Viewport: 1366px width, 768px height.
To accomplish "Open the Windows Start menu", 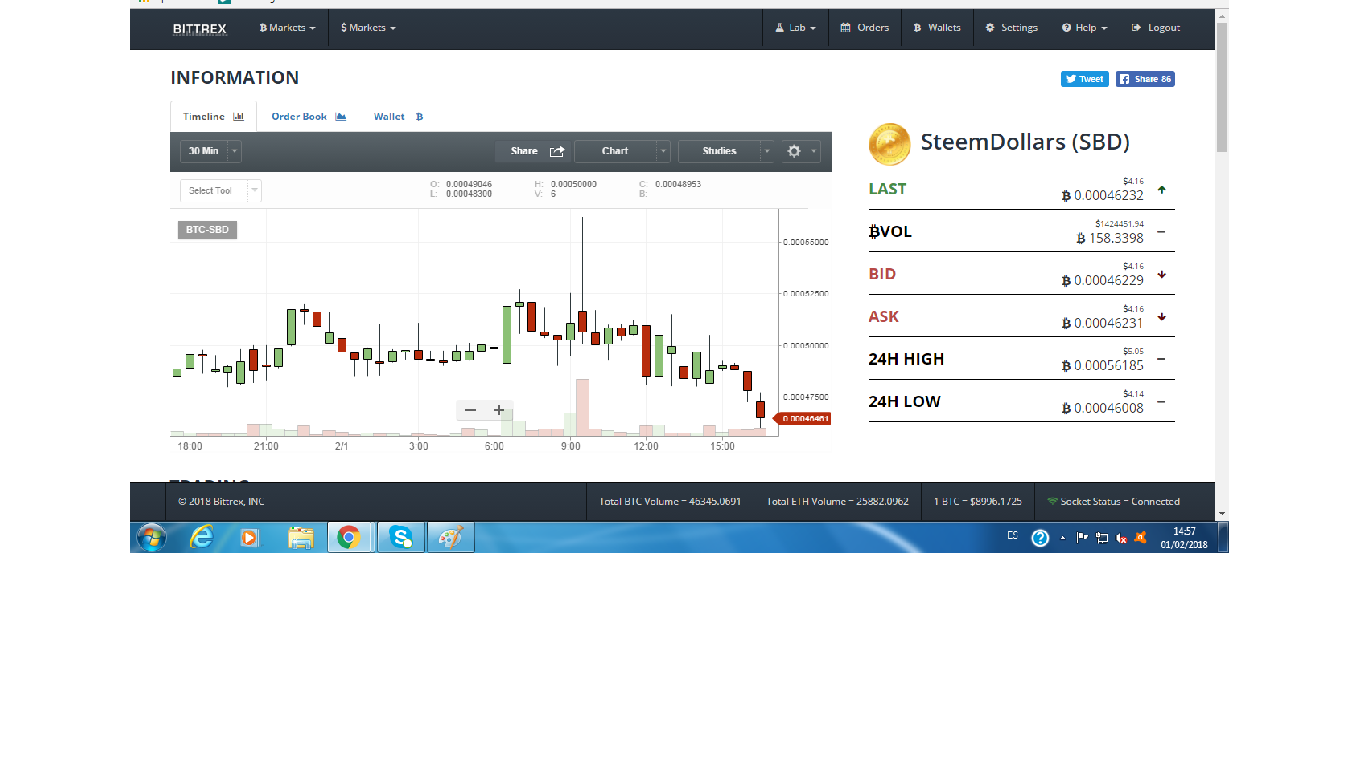I will [x=151, y=538].
